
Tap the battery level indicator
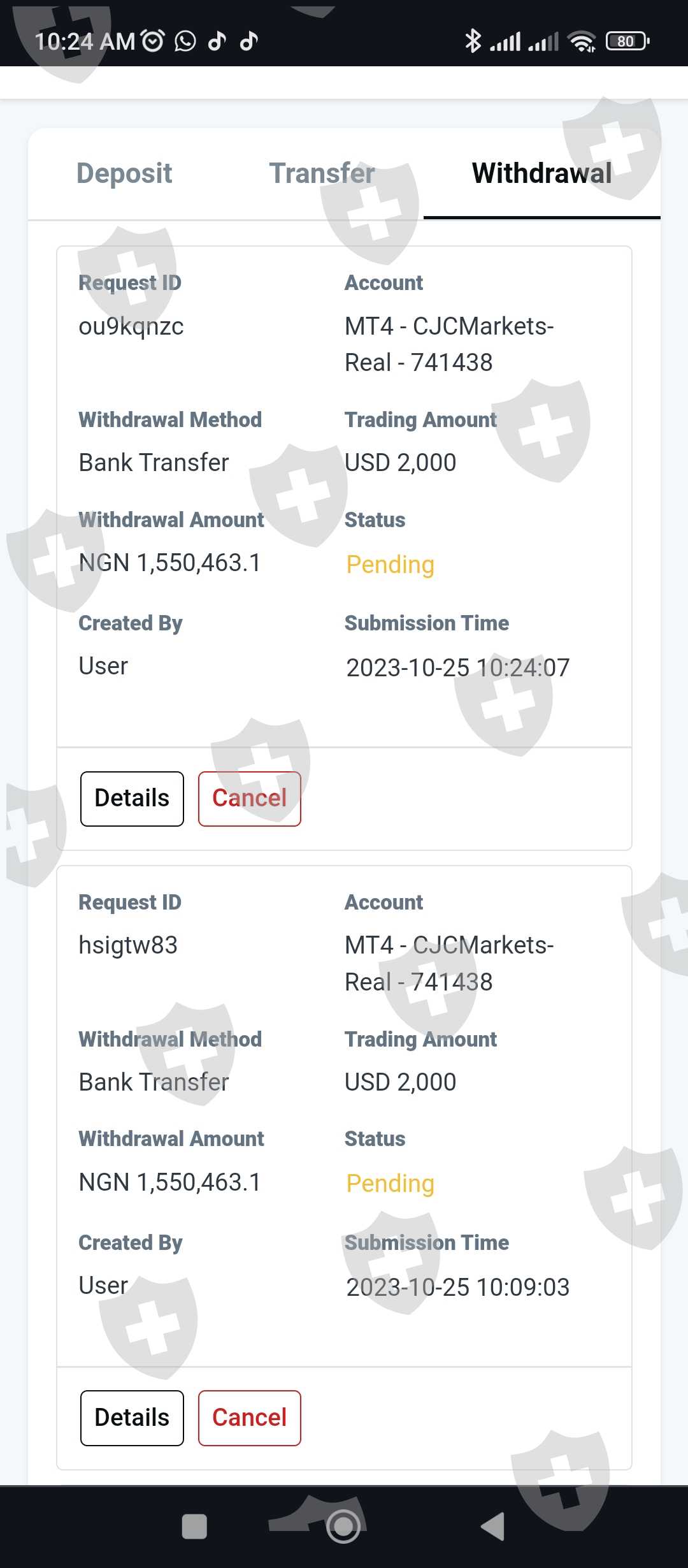coord(627,41)
